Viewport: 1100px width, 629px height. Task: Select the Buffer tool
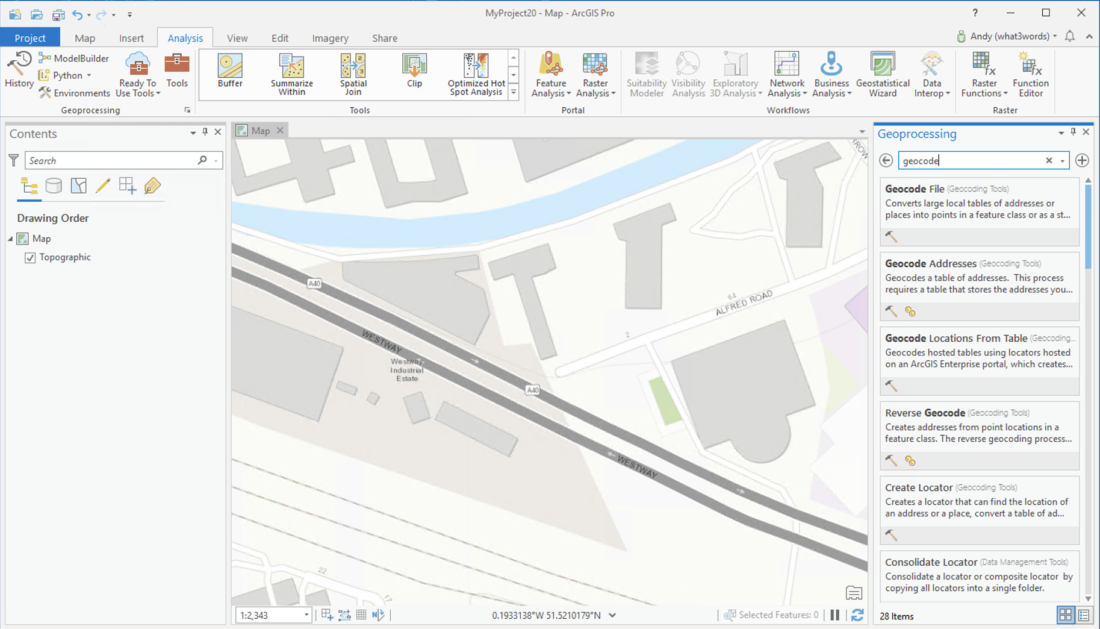tap(230, 71)
